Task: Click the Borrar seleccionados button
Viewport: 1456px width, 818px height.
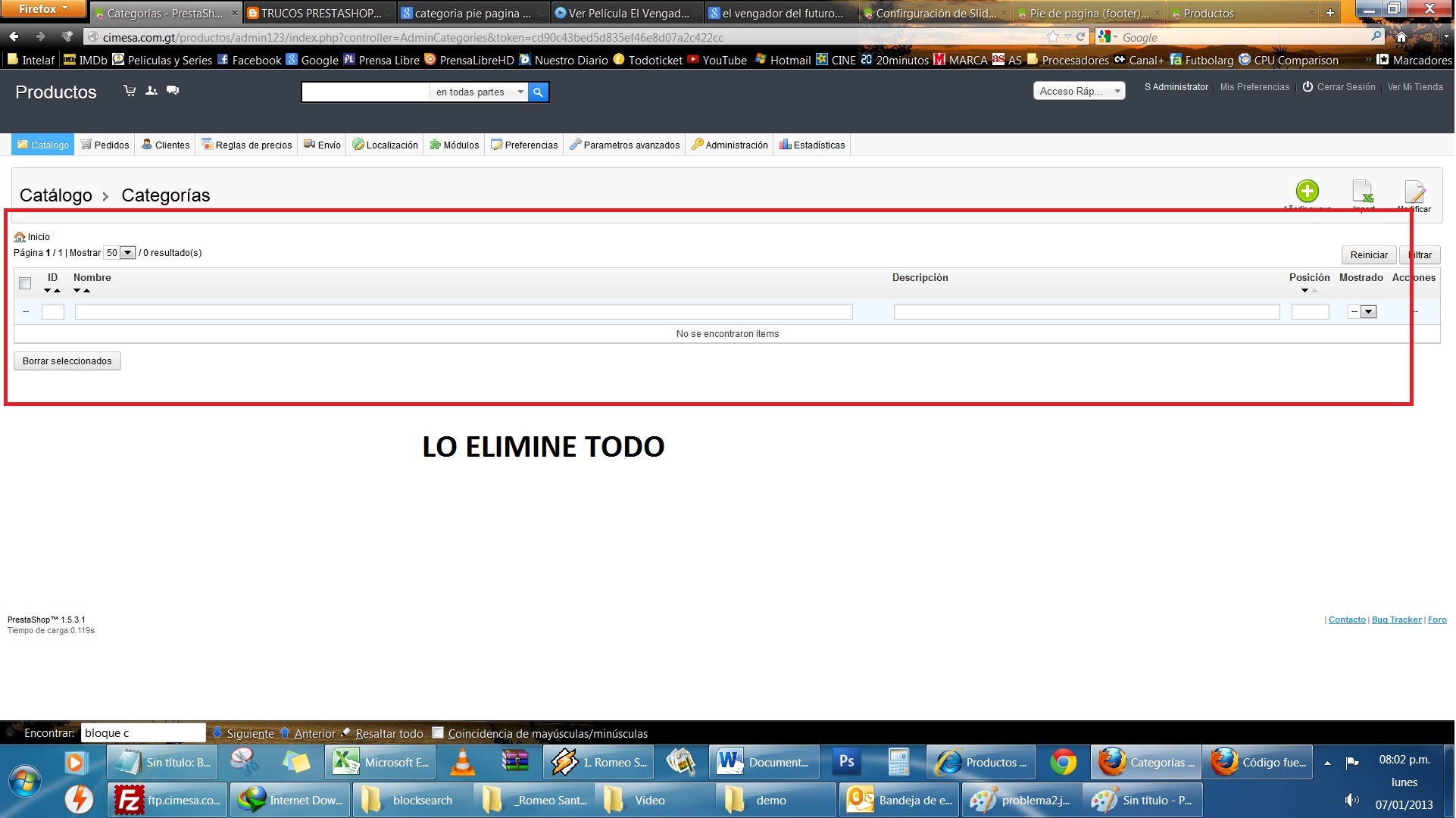Action: (x=67, y=361)
